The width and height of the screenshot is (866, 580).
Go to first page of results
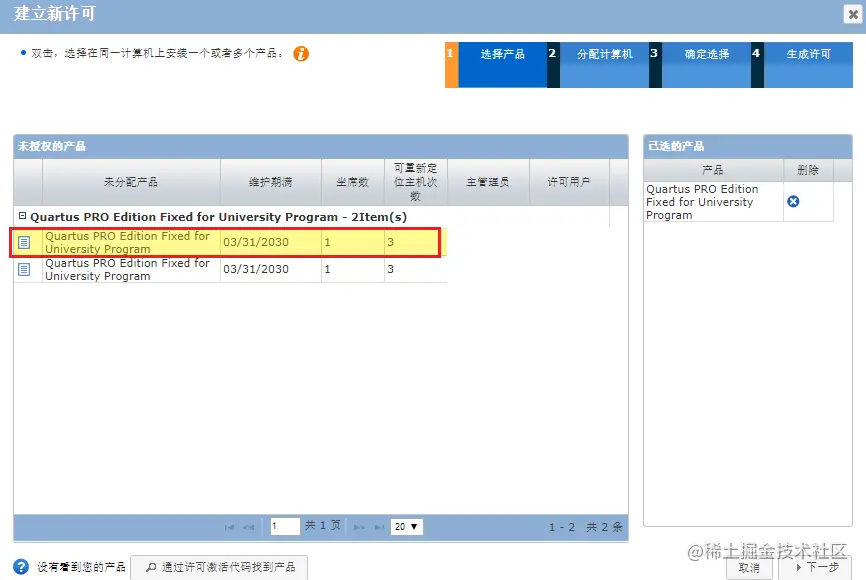click(229, 527)
